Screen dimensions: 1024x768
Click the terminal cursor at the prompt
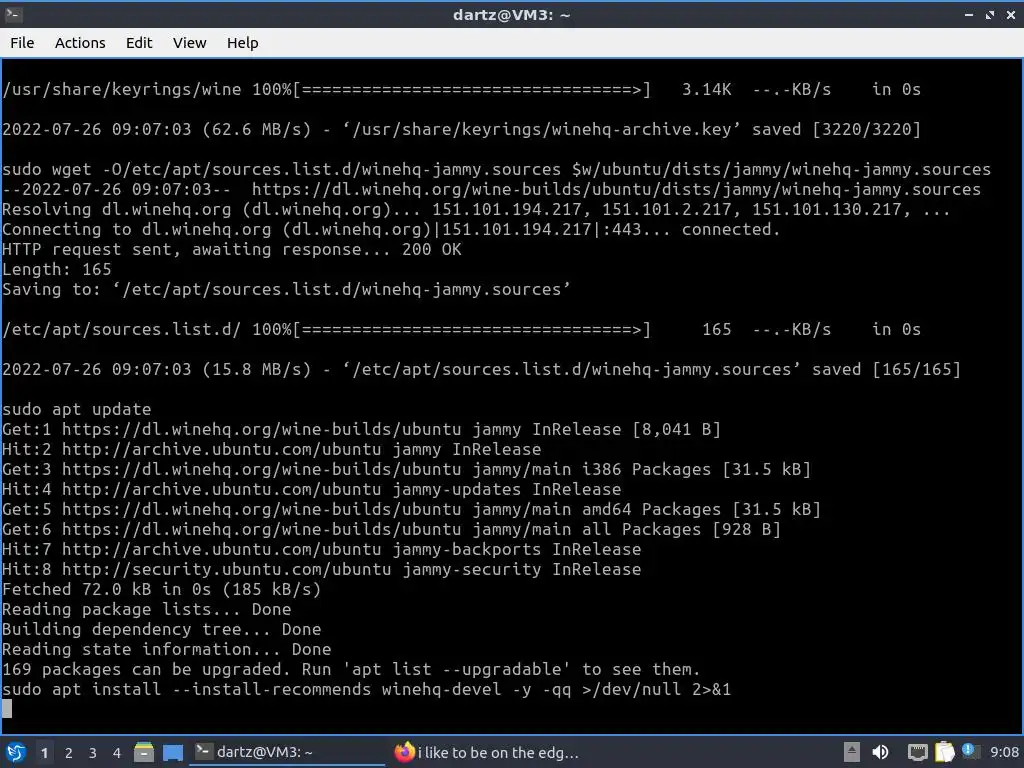coord(7,709)
